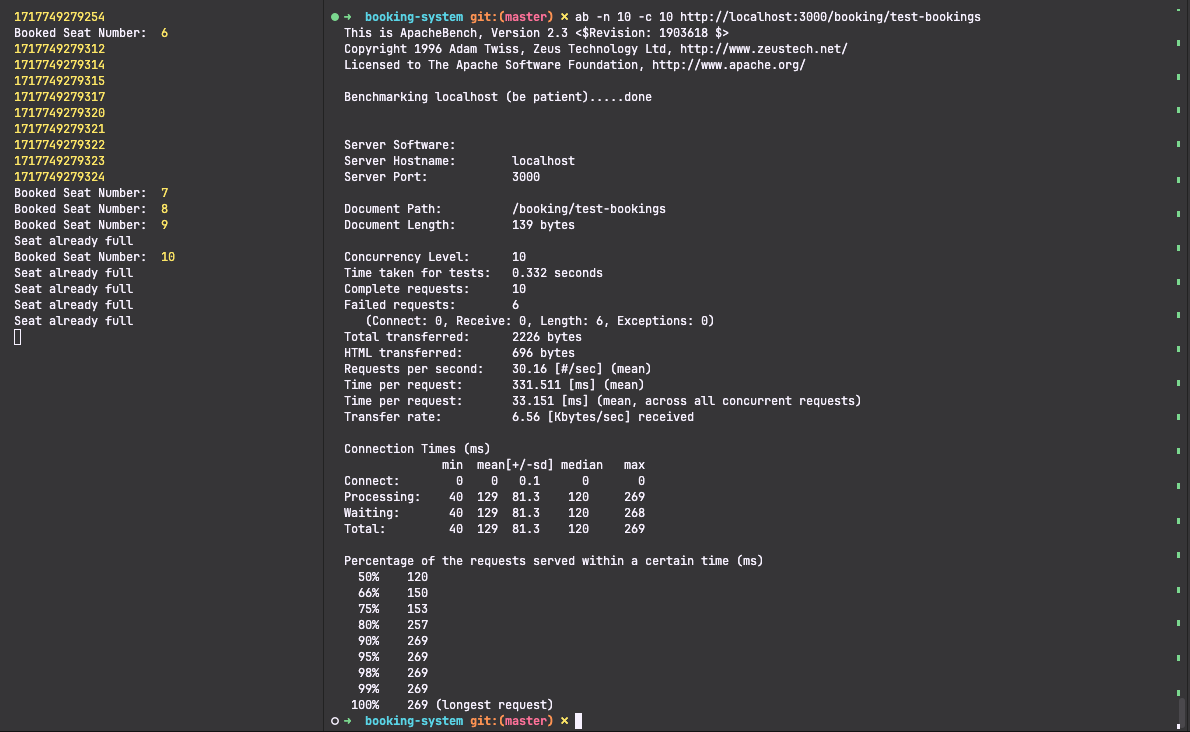Click the 'Failed requests: 6' line
The height and width of the screenshot is (732, 1190).
[431, 305]
